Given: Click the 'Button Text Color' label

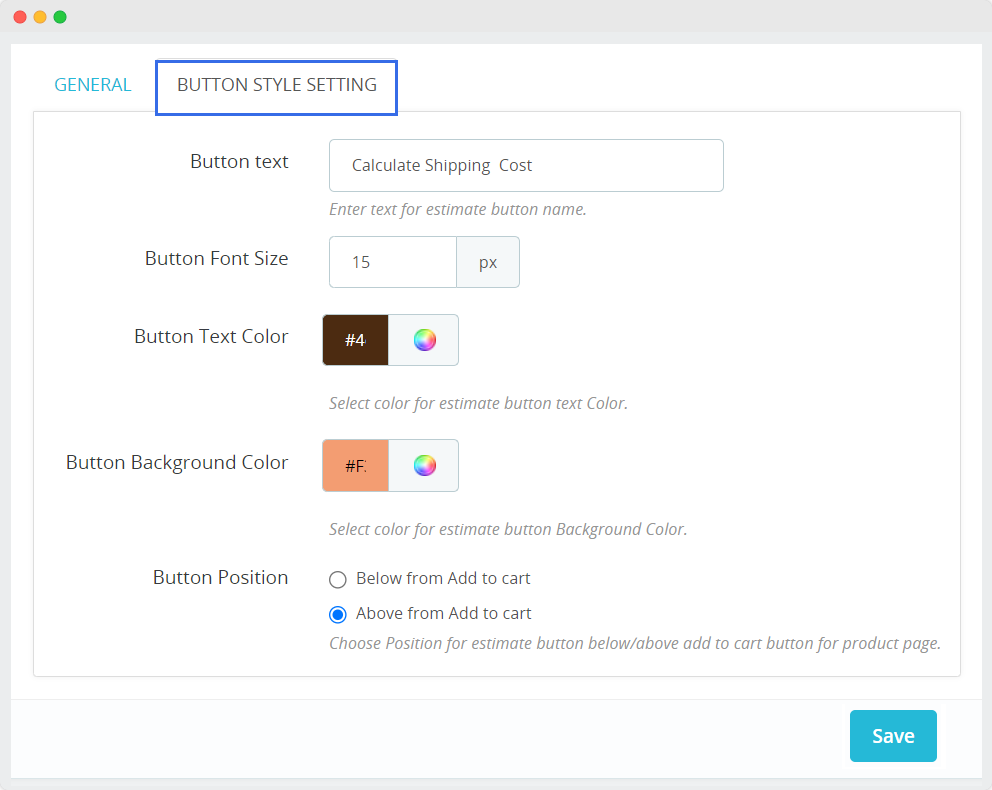Looking at the screenshot, I should click(x=211, y=337).
